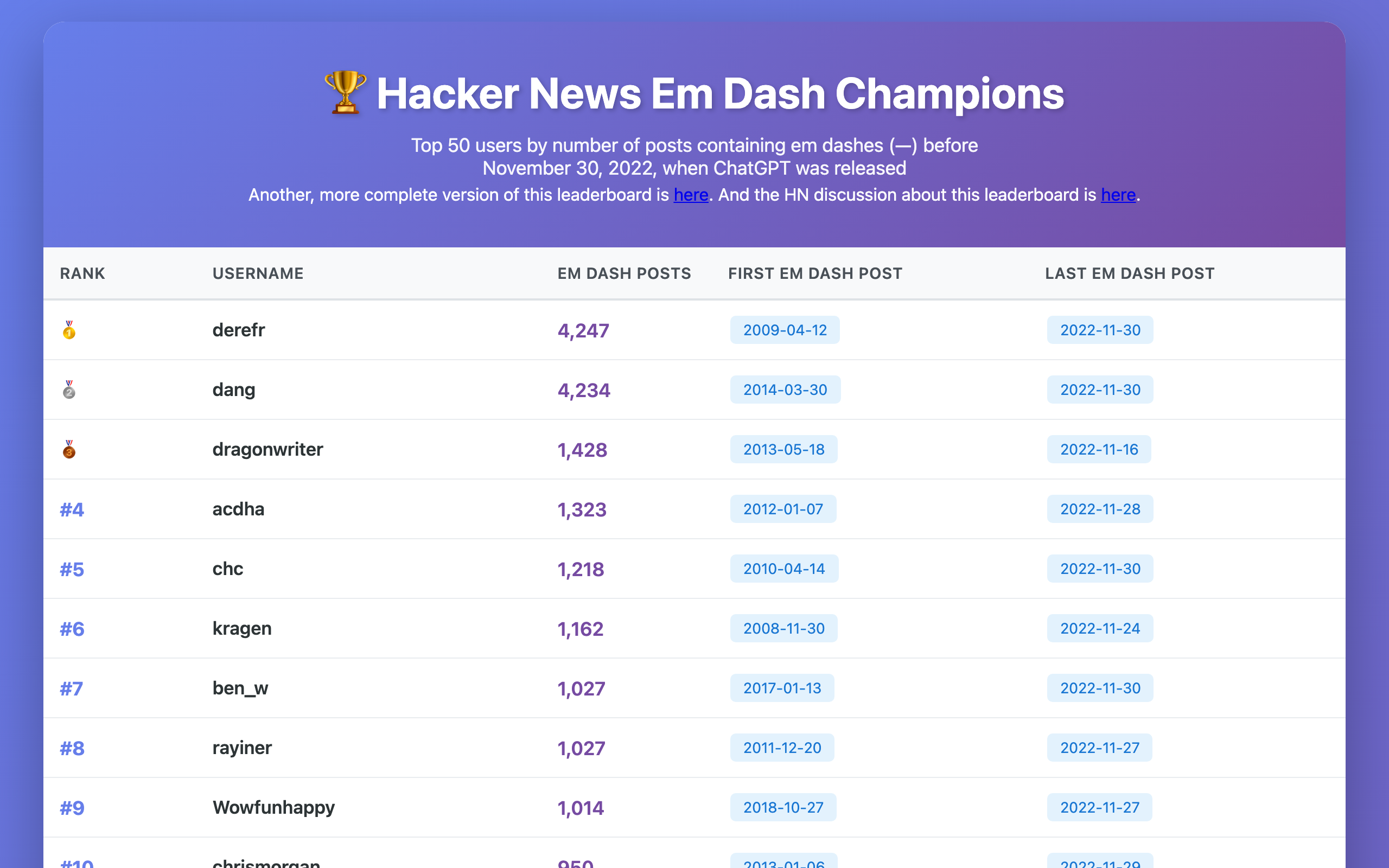Click the bronze medal icon for dragonwriter
The height and width of the screenshot is (868, 1389).
pos(69,450)
